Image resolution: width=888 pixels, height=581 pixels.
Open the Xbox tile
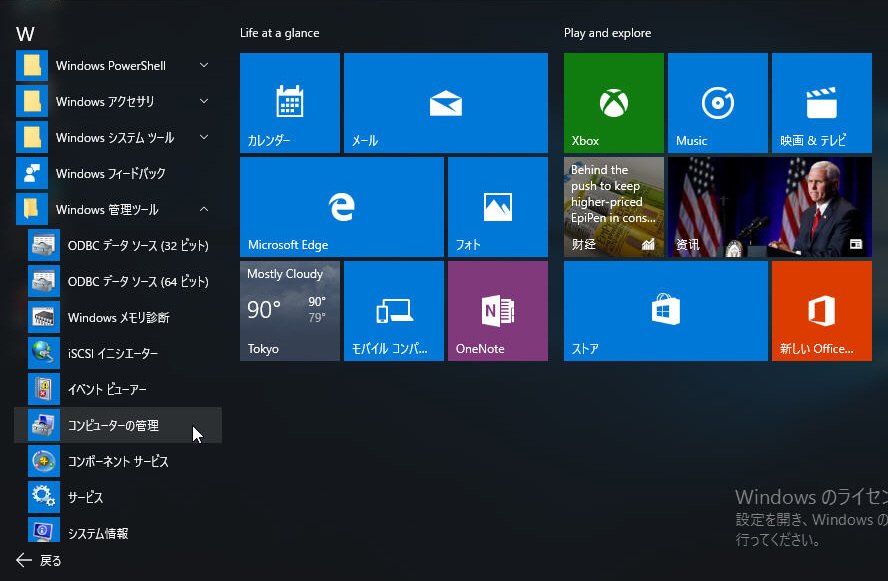(x=614, y=103)
